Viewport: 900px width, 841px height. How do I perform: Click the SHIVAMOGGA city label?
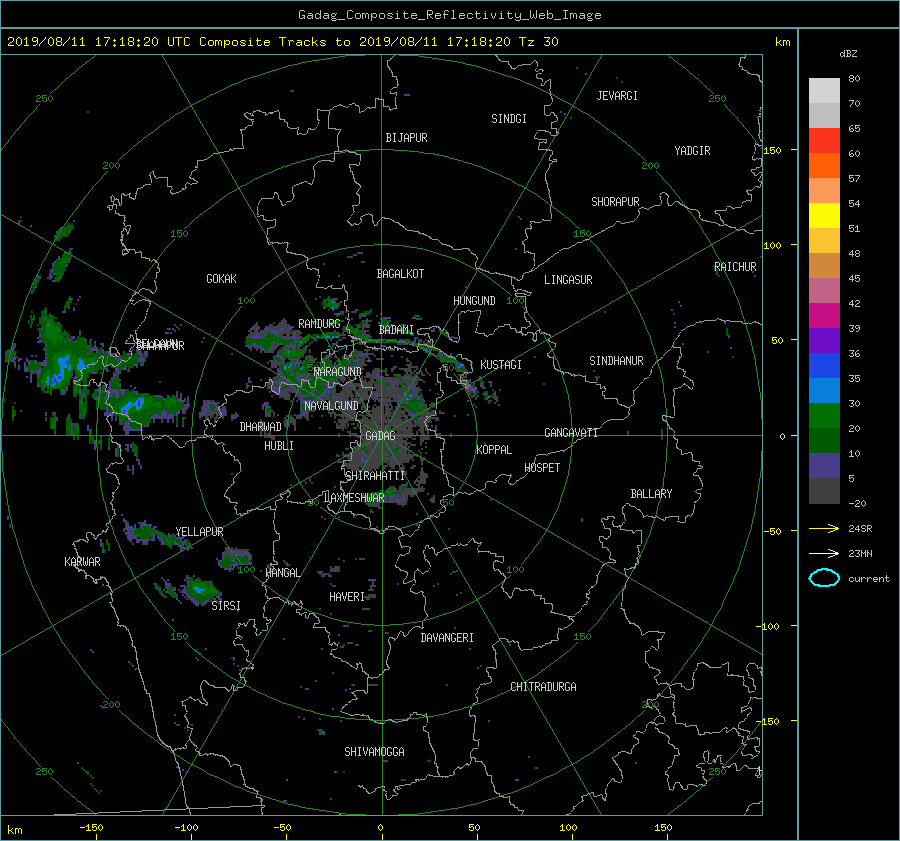tap(374, 751)
